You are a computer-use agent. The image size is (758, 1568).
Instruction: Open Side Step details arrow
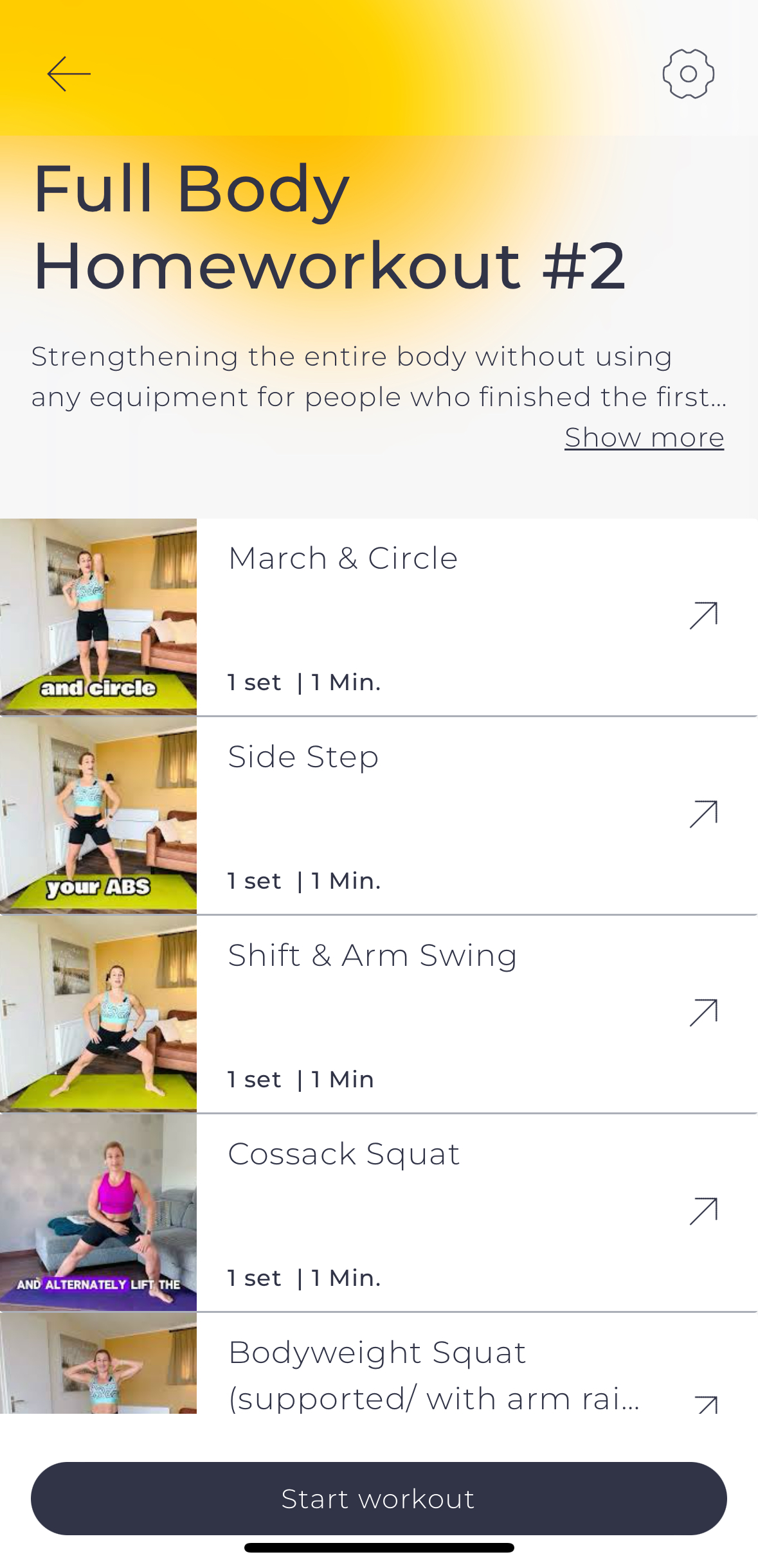pos(703,814)
